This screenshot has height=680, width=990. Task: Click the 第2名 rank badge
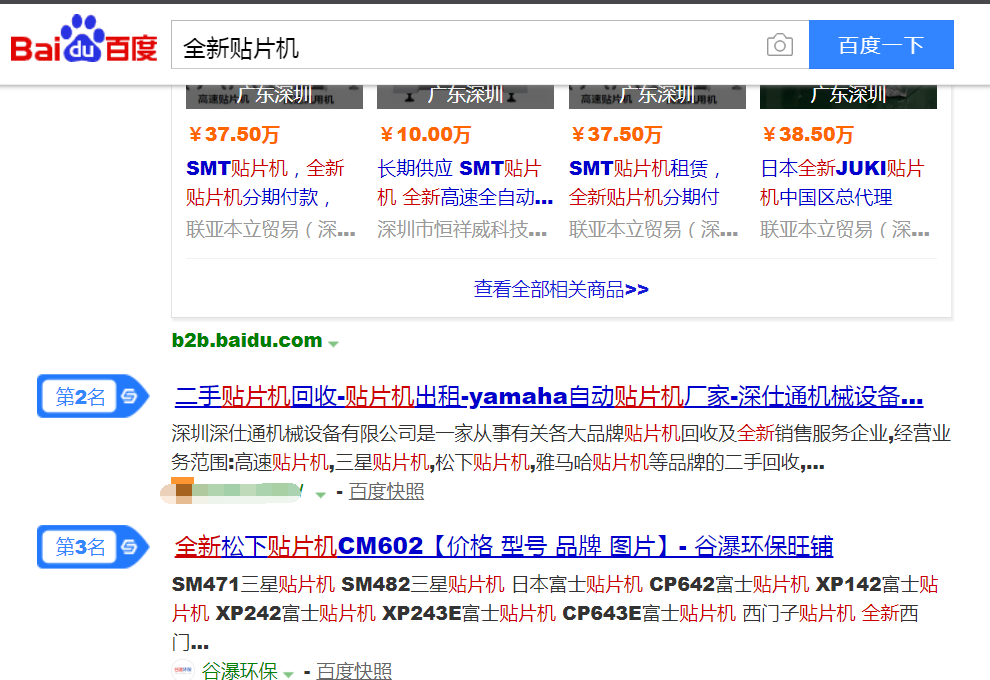click(93, 397)
